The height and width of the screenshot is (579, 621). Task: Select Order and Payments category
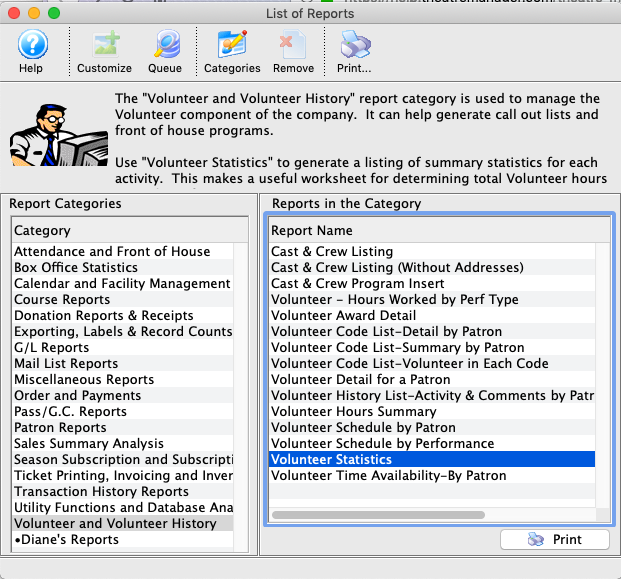pos(123,395)
